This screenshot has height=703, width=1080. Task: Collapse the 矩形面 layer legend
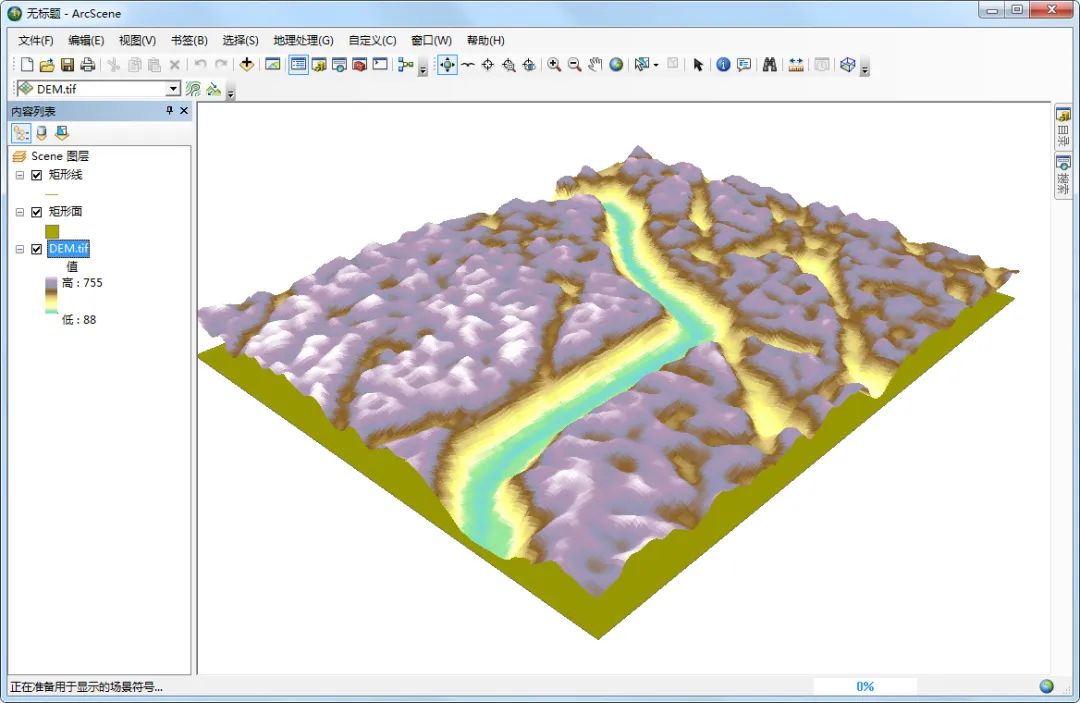coord(20,212)
